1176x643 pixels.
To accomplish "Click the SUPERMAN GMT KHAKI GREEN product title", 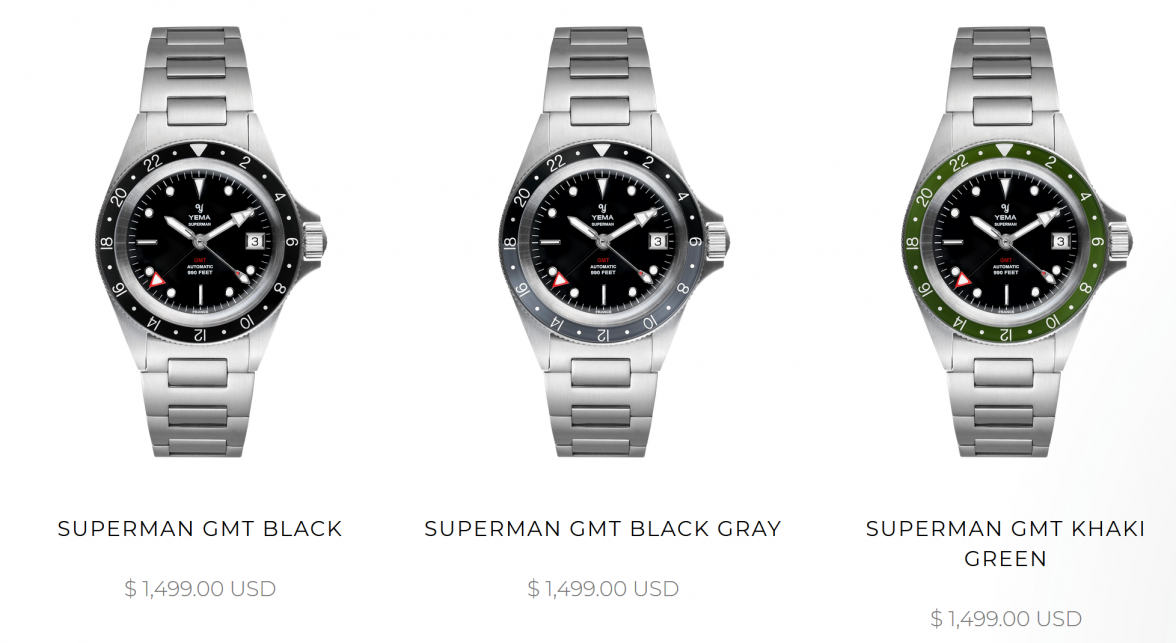I will pos(1005,543).
